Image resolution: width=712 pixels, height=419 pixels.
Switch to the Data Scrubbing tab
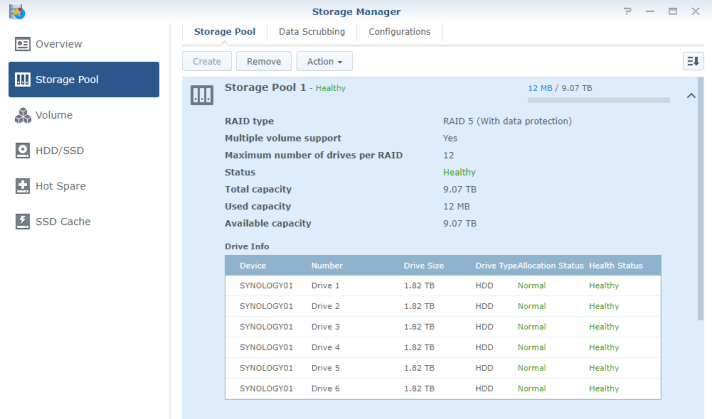pos(312,32)
